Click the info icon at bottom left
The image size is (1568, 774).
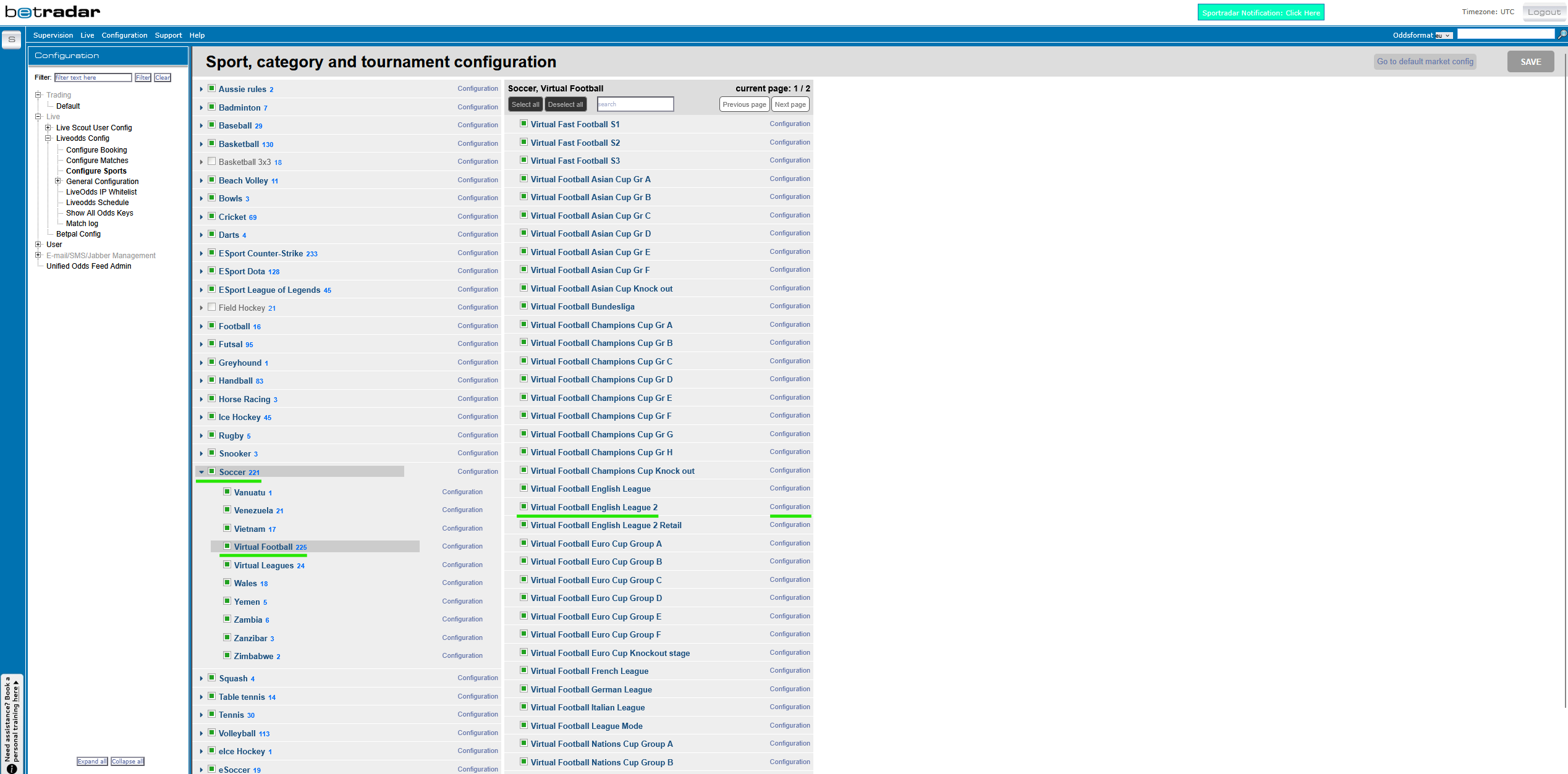(x=11, y=768)
